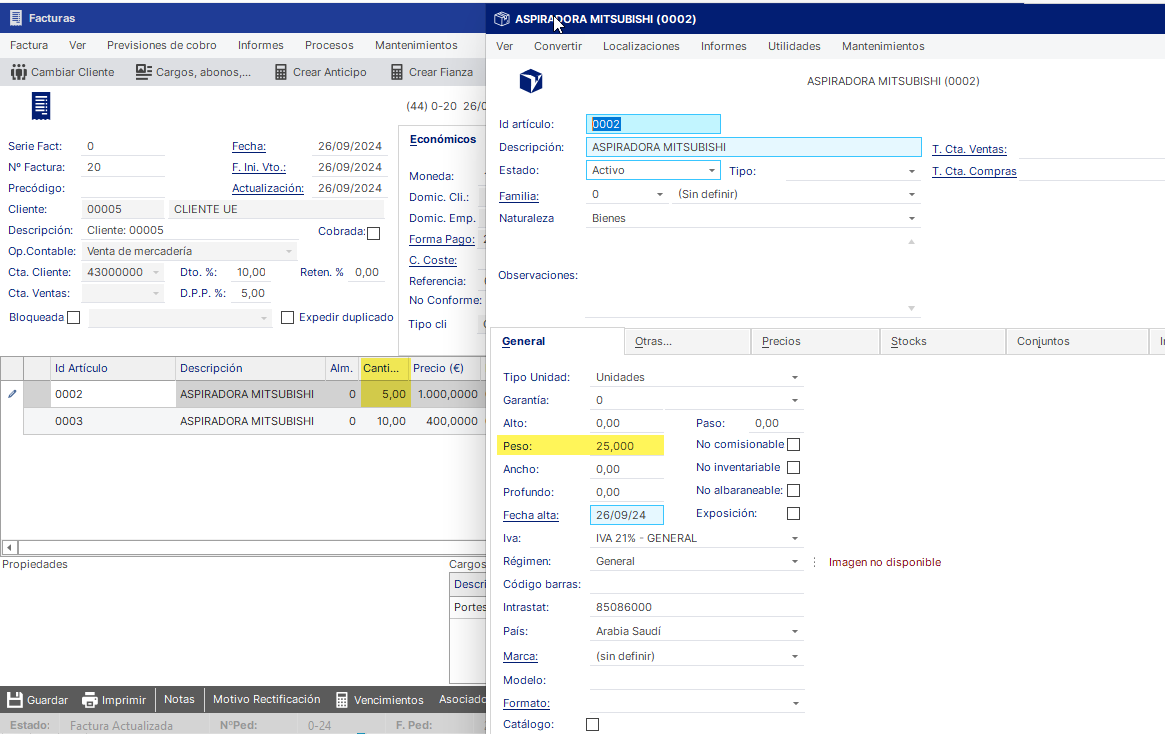The width and height of the screenshot is (1165, 734).
Task: Open Previsiones de cobro menu
Action: click(x=162, y=45)
